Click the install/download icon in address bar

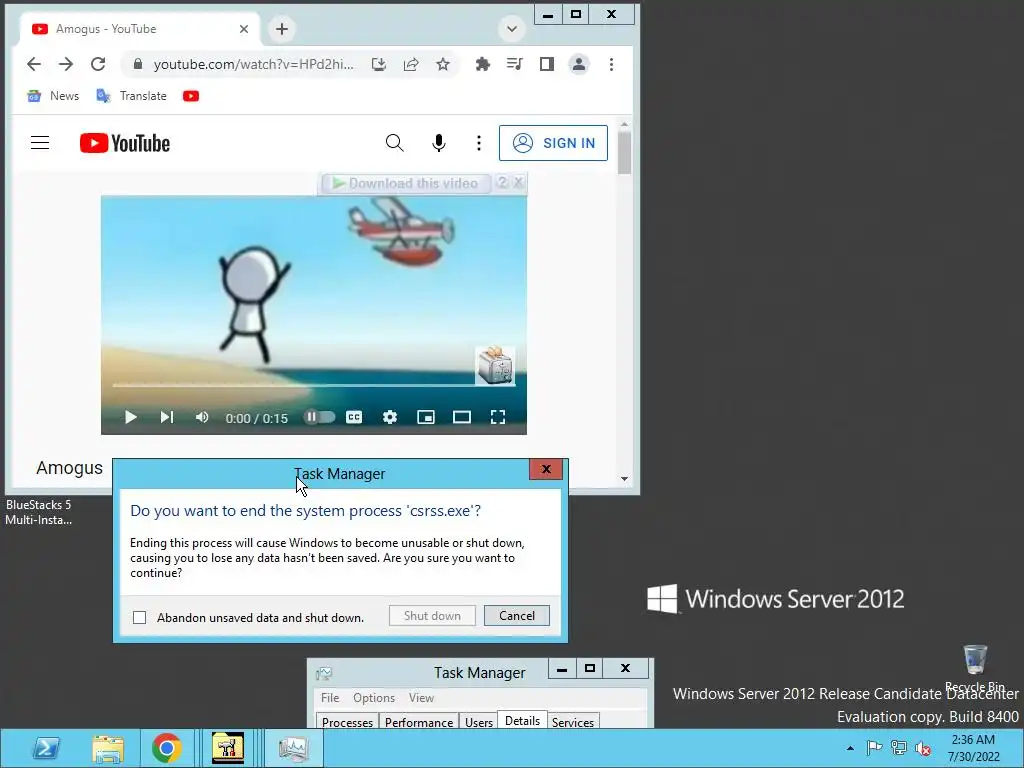coord(379,64)
